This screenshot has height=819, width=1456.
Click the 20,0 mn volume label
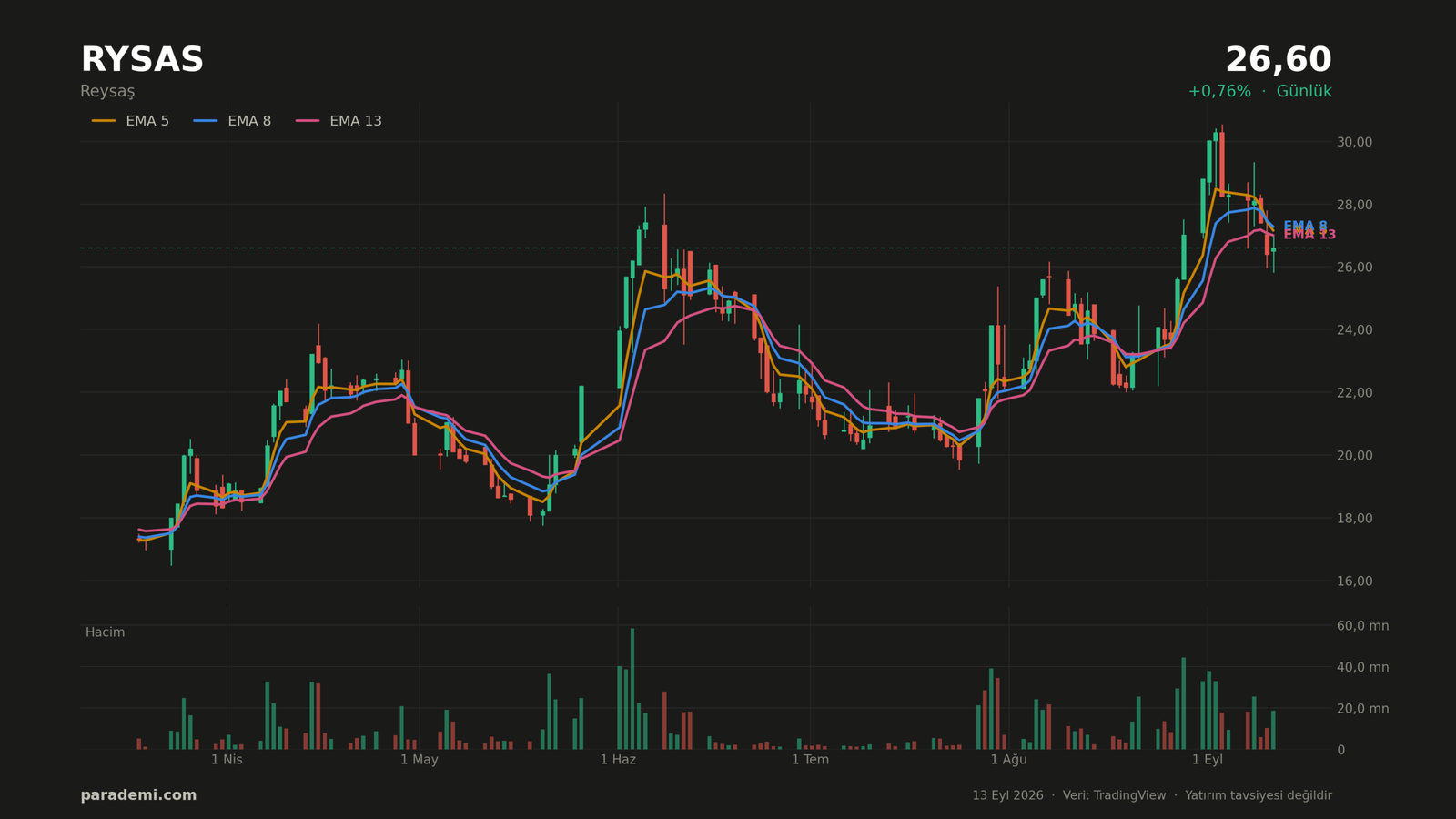[x=1362, y=709]
